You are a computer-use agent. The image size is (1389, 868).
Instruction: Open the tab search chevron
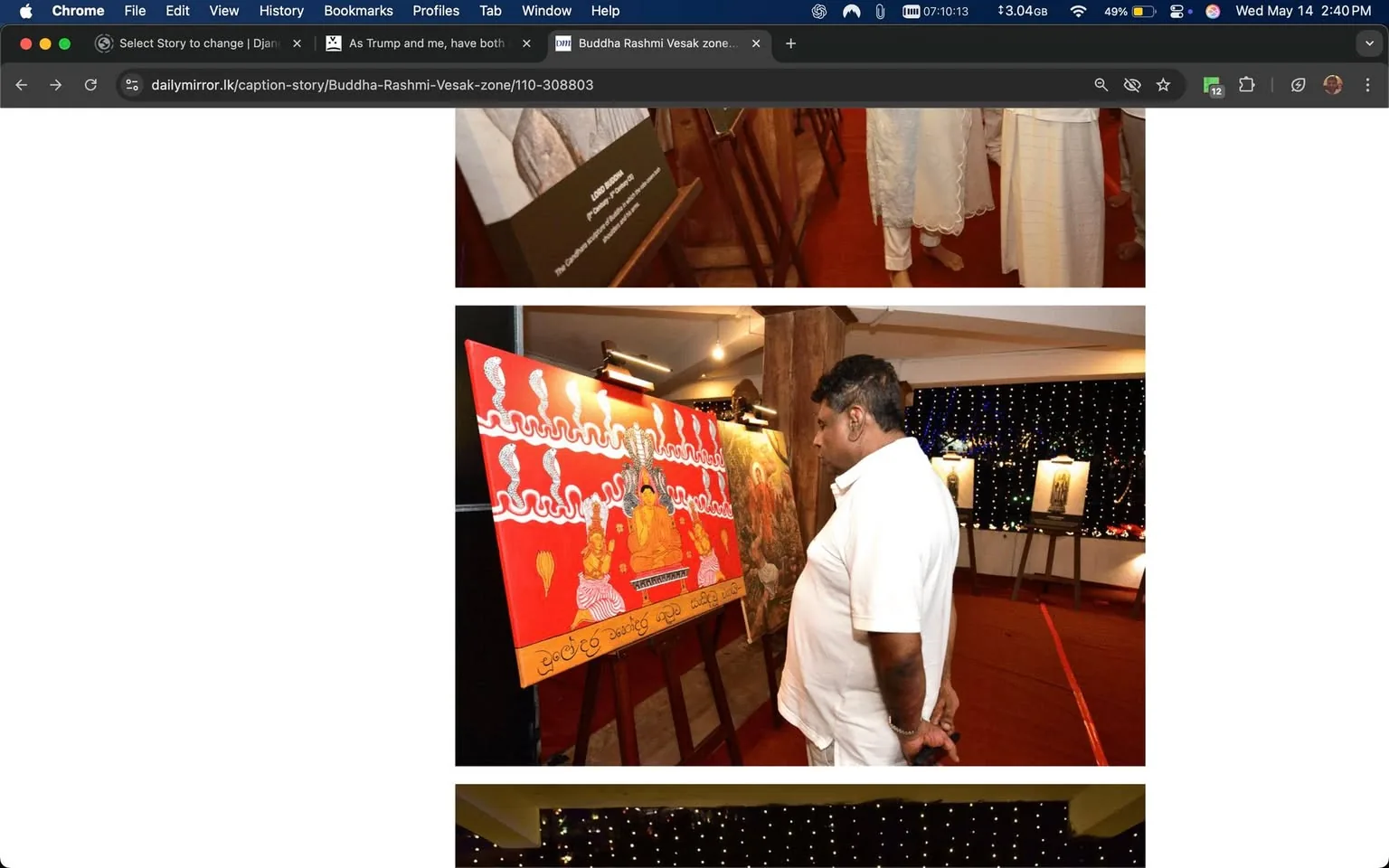1368,43
